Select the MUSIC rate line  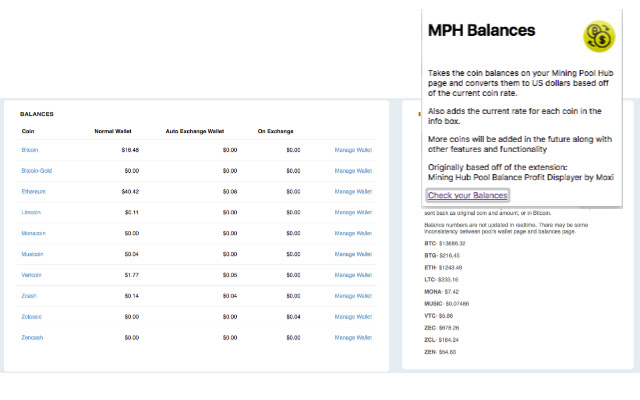447,304
